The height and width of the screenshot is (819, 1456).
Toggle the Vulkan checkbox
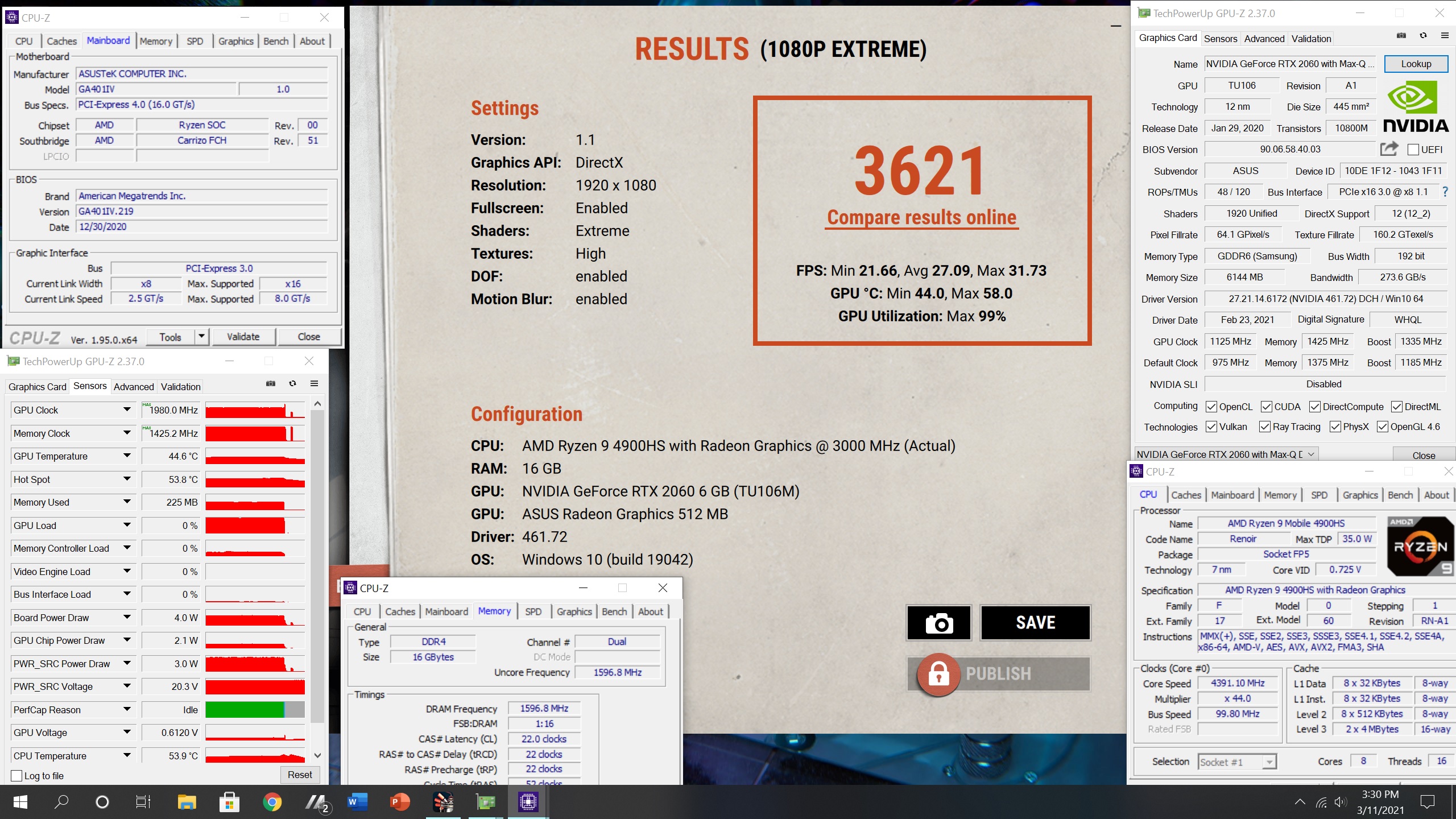point(1211,427)
